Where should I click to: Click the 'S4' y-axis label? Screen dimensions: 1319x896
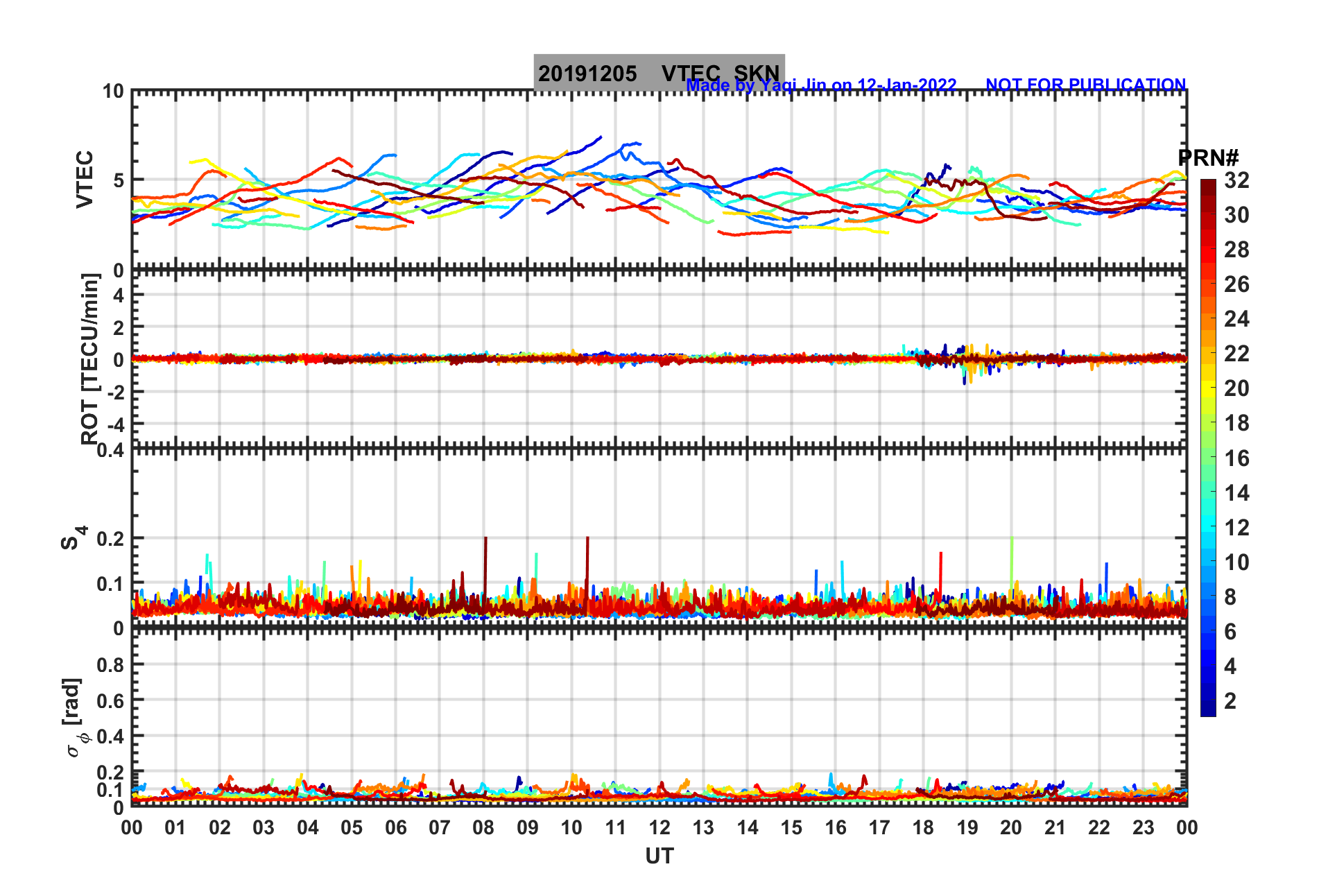pyautogui.click(x=74, y=538)
